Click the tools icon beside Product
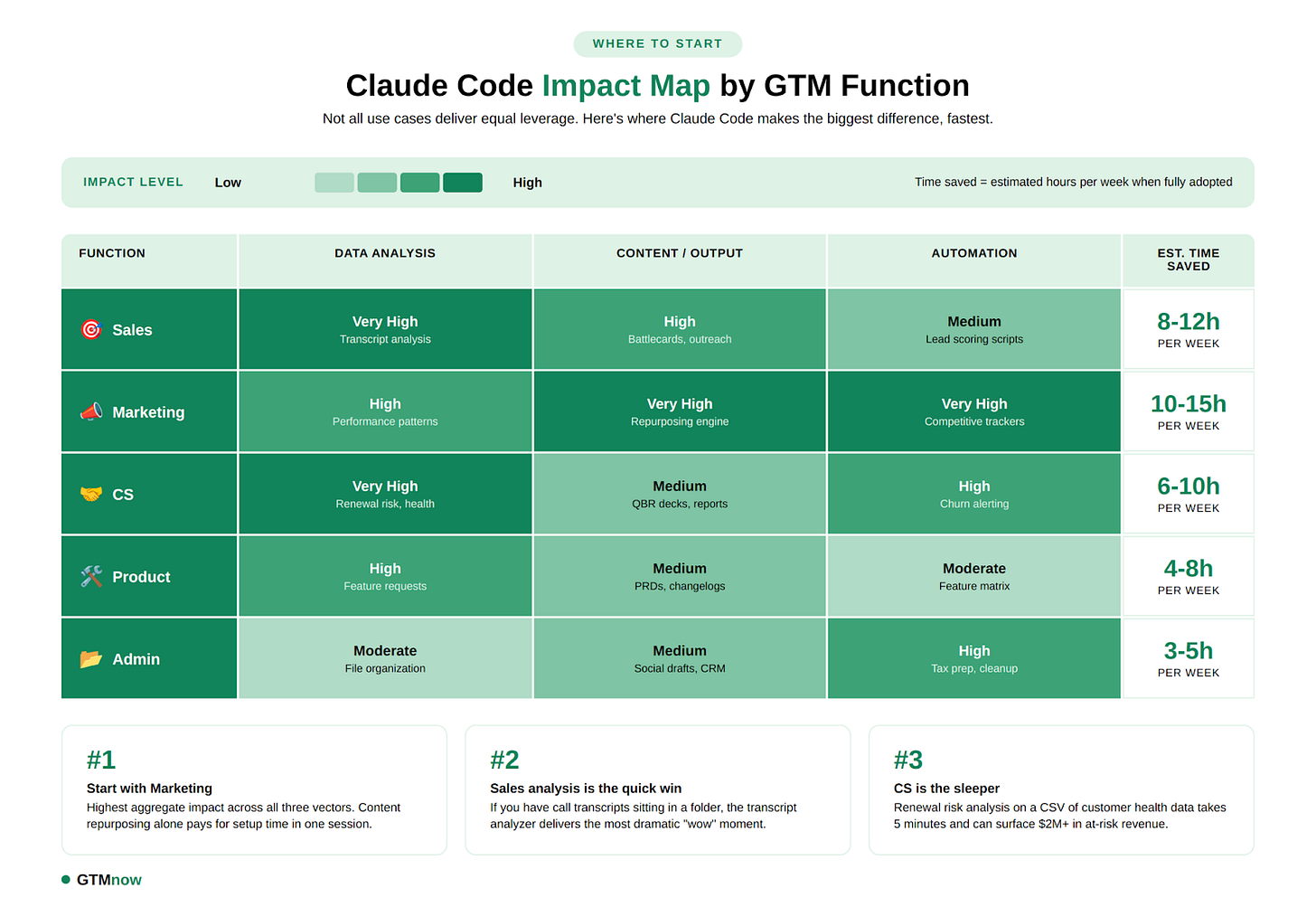The width and height of the screenshot is (1316, 916). click(91, 577)
